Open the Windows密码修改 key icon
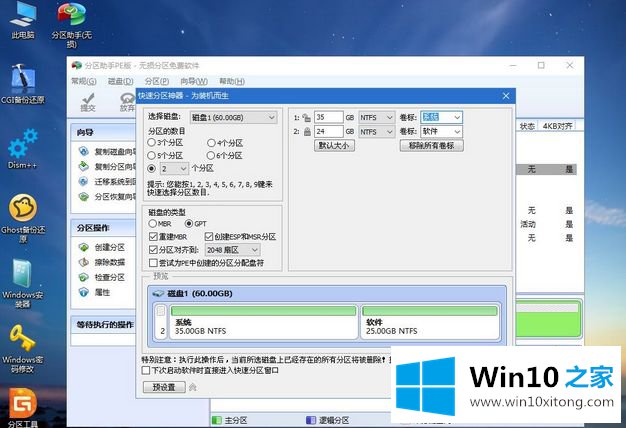This screenshot has height=428, width=626. 23,348
